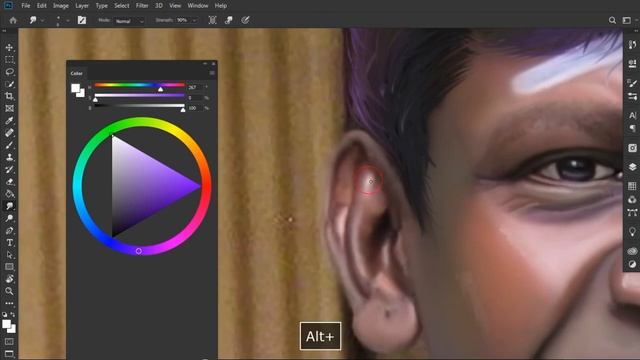
Task: Select the Smudge tool in toolbar
Action: pyautogui.click(x=9, y=206)
